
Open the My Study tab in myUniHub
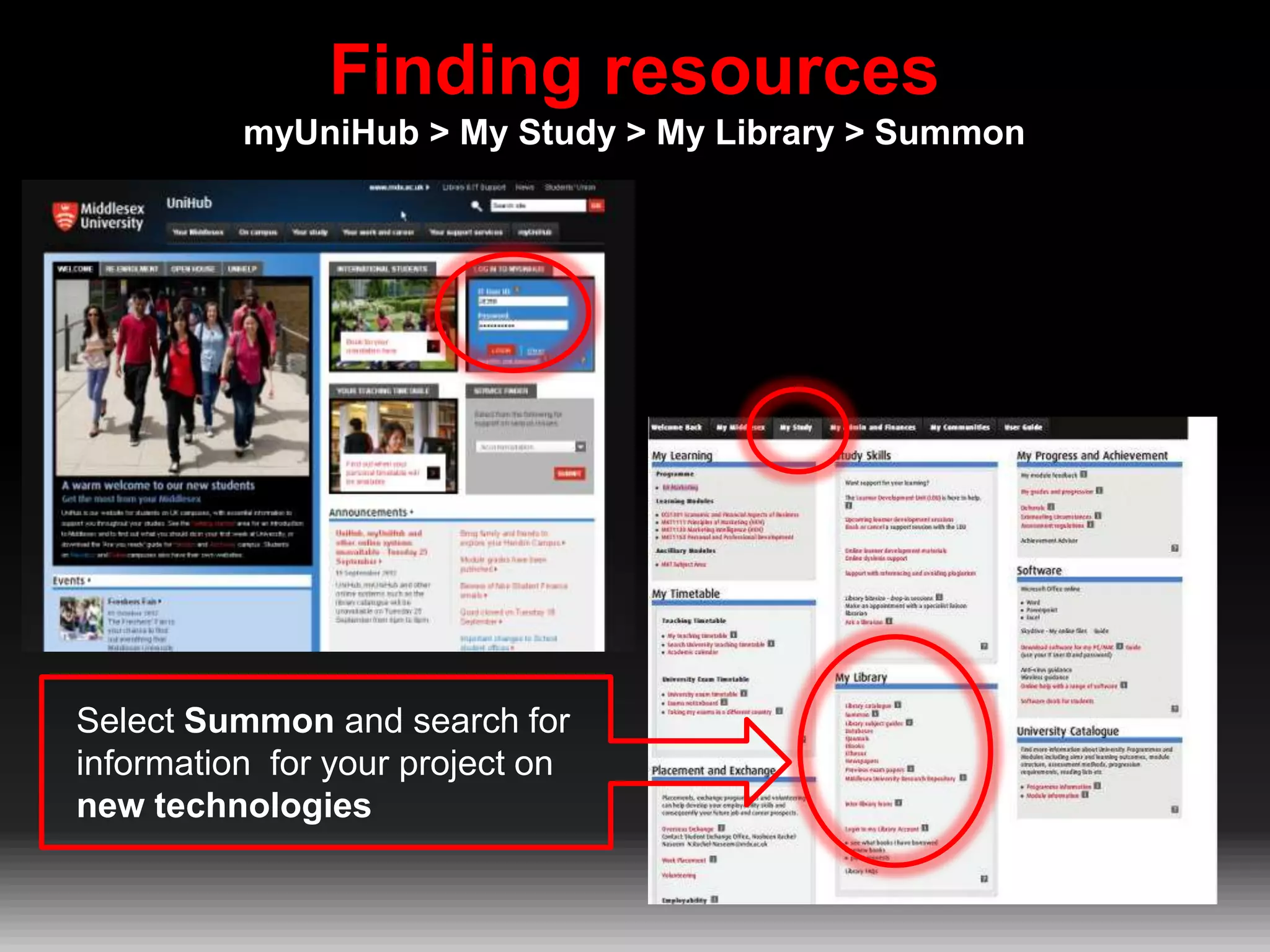pos(796,427)
